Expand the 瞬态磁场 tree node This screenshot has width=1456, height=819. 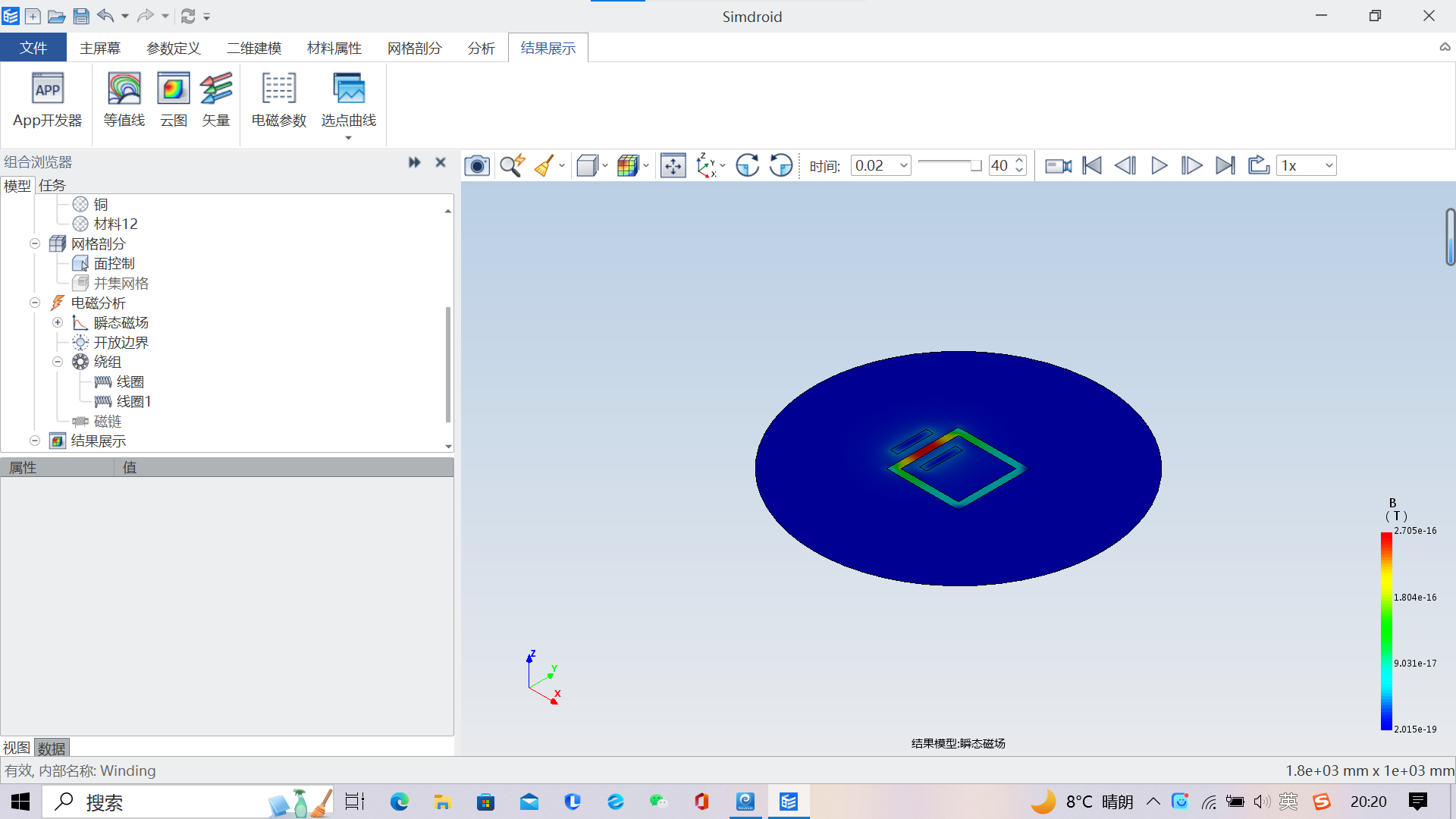pos(58,322)
